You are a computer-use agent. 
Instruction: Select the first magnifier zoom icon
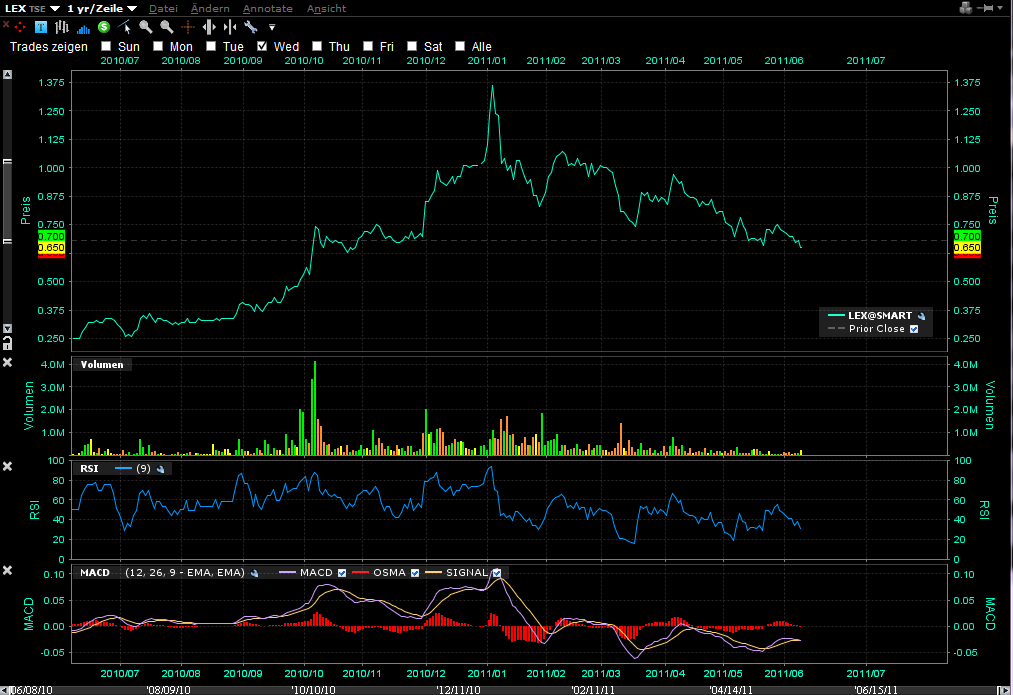pyautogui.click(x=146, y=27)
